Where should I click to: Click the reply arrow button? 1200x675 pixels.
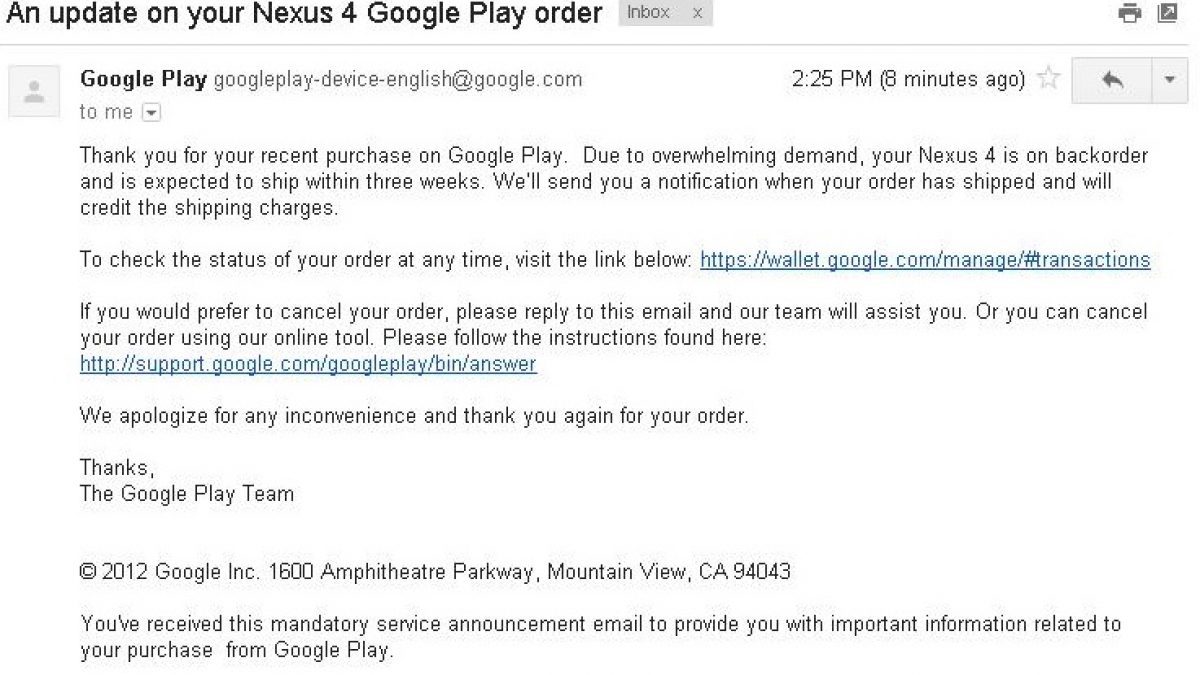point(1111,80)
